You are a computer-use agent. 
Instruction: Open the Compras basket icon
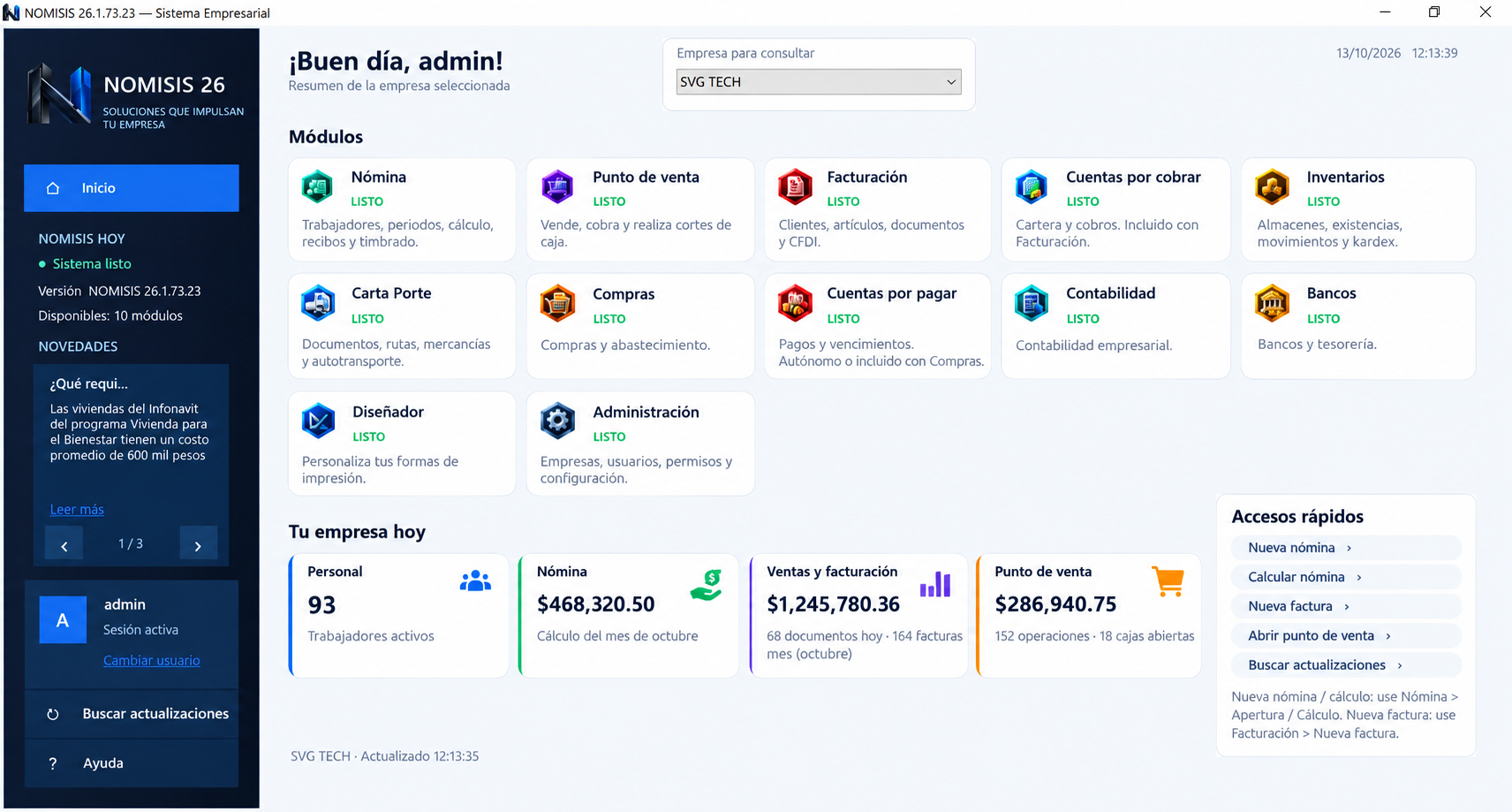coord(557,304)
